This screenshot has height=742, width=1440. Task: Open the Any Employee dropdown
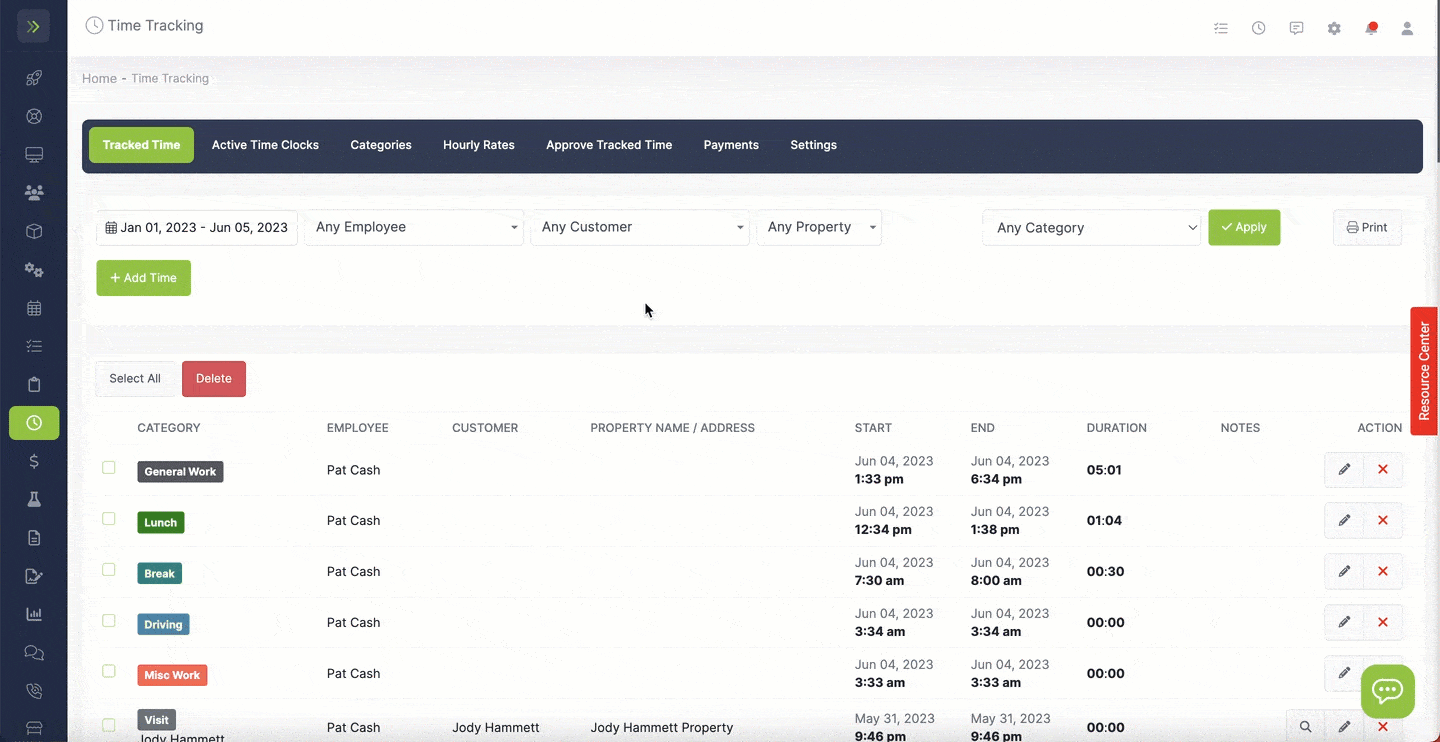(414, 227)
